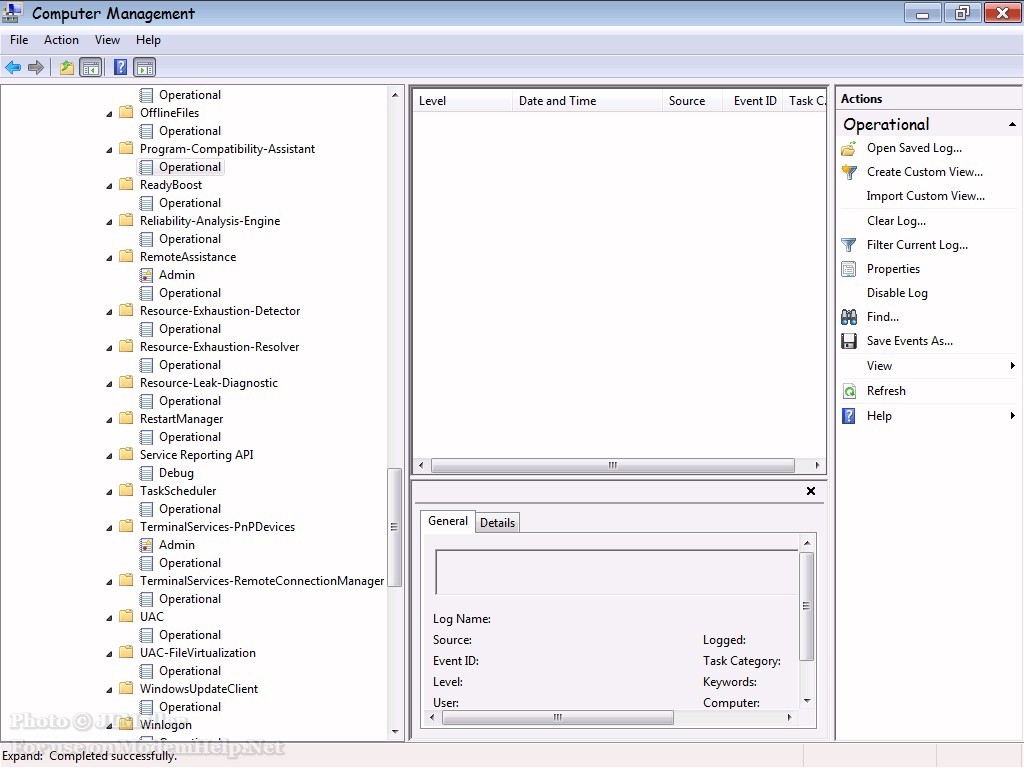Click the Admin log icon under TerminalServices-PnPDevices
Image resolution: width=1024 pixels, height=768 pixels.
click(x=146, y=545)
